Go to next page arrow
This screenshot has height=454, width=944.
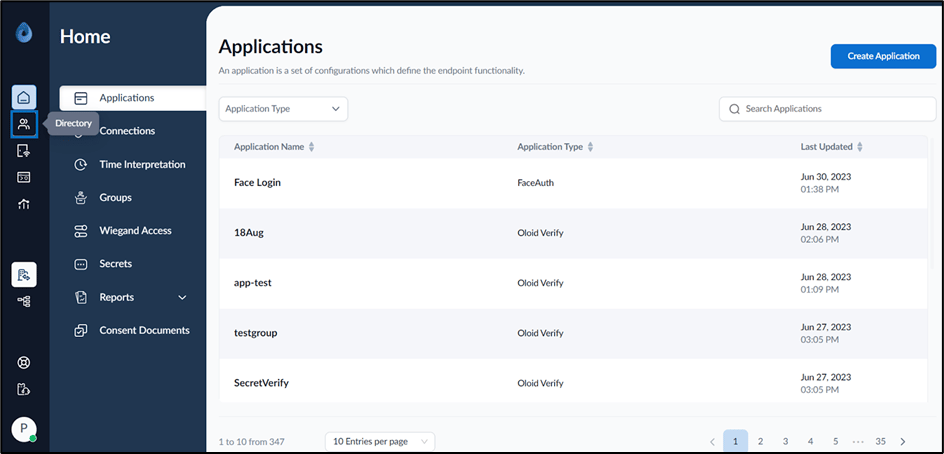coord(902,441)
